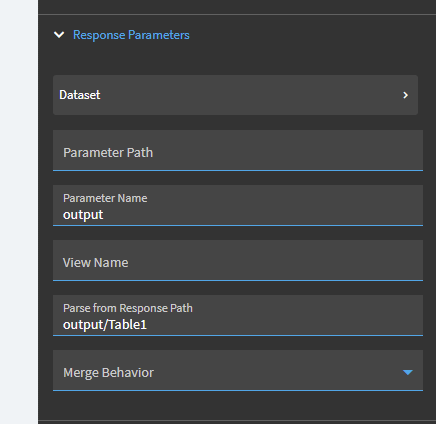Click the 'output' value in Parameter Name

[x=83, y=215]
